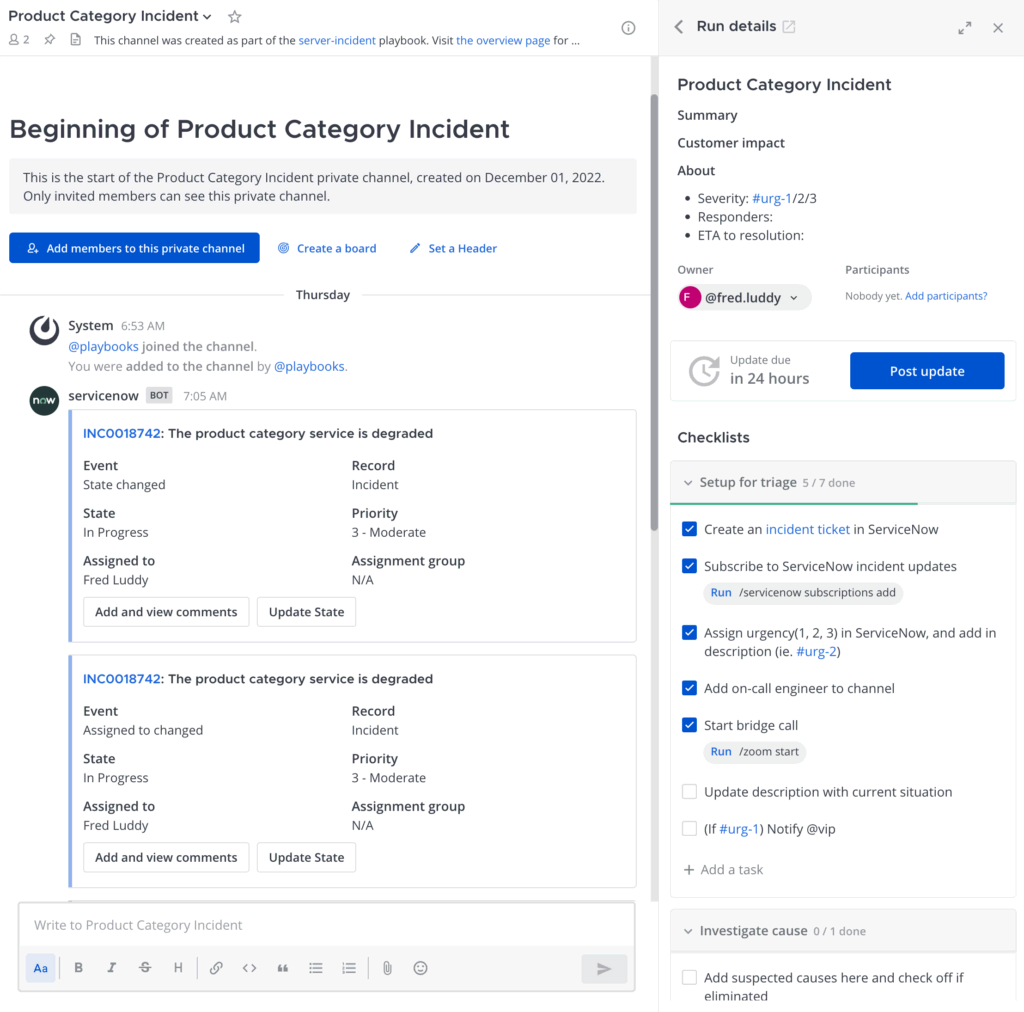The width and height of the screenshot is (1024, 1012).
Task: Collapse Investigate cause checklist
Action: click(688, 932)
